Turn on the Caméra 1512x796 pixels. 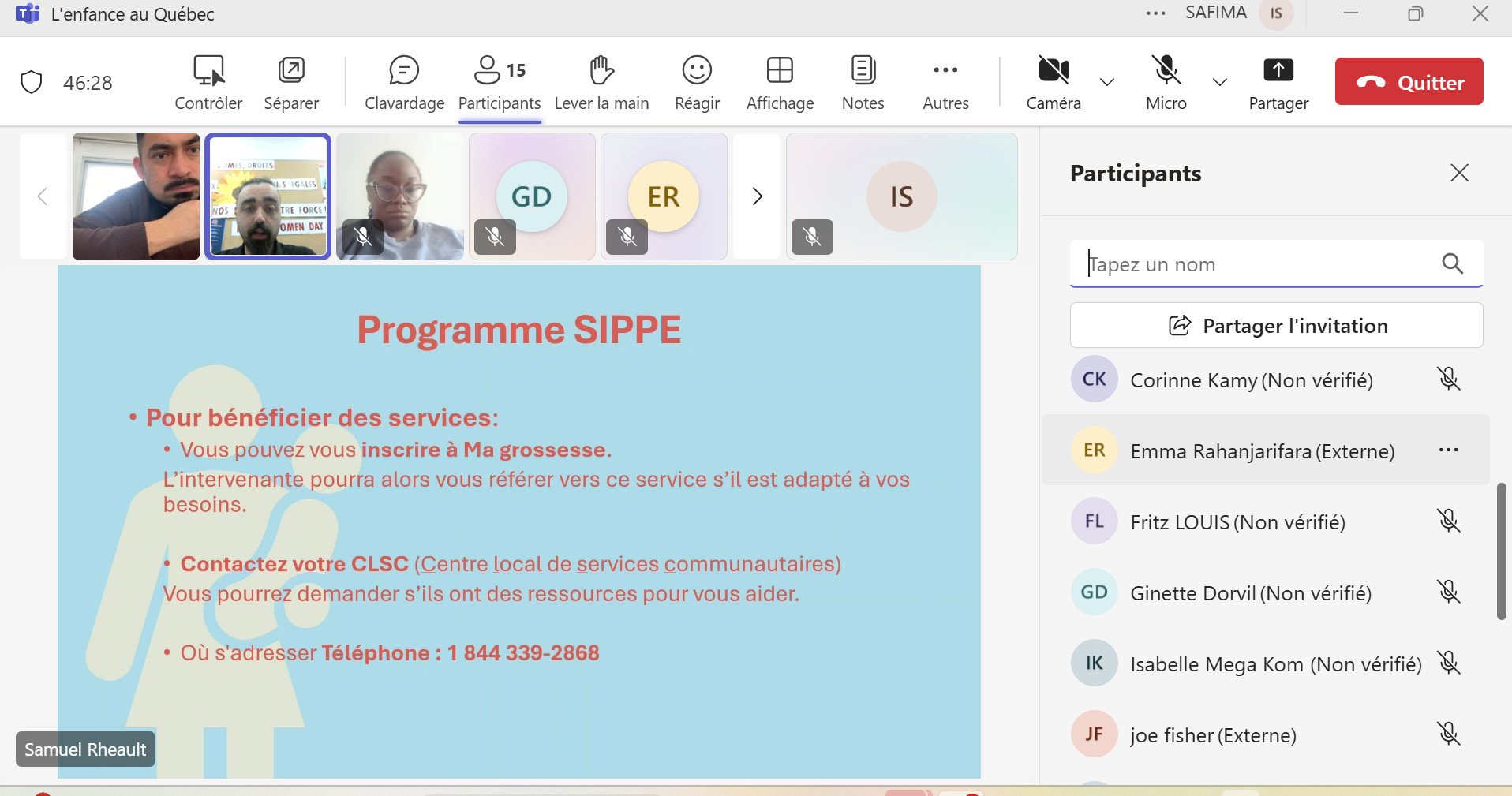[1054, 83]
